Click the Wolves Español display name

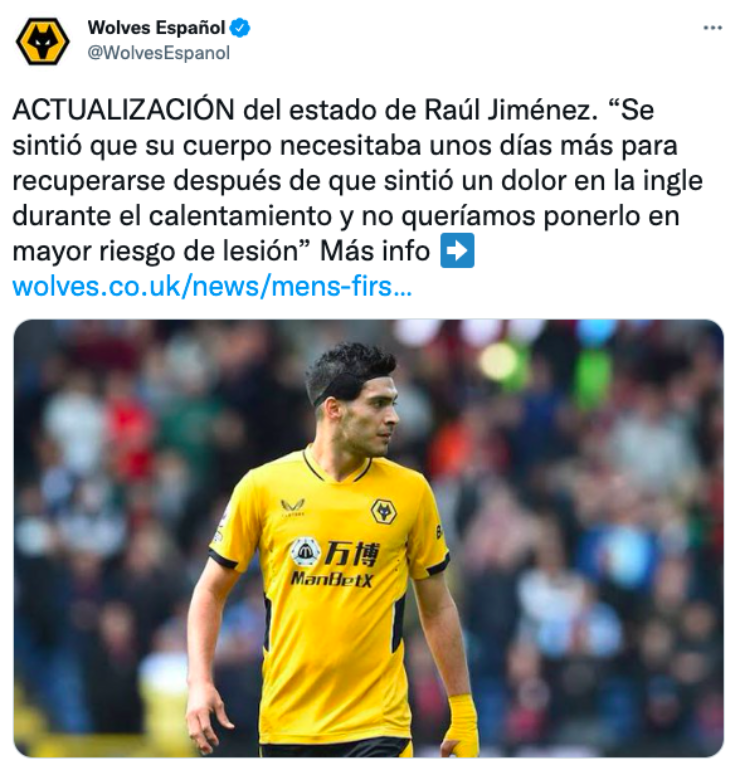point(157,28)
